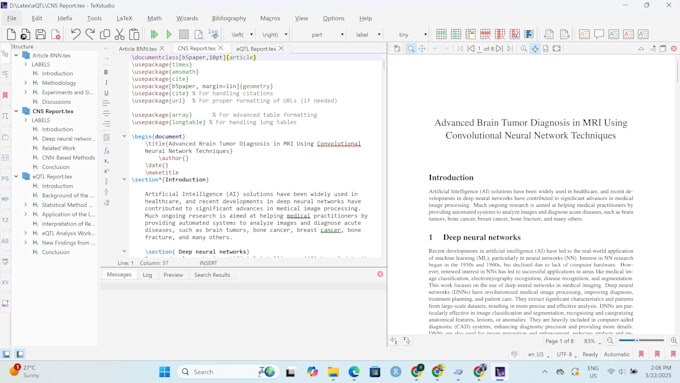This screenshot has height=383, width=680.
Task: Open the View Log toolbar icon
Action: pos(213,34)
